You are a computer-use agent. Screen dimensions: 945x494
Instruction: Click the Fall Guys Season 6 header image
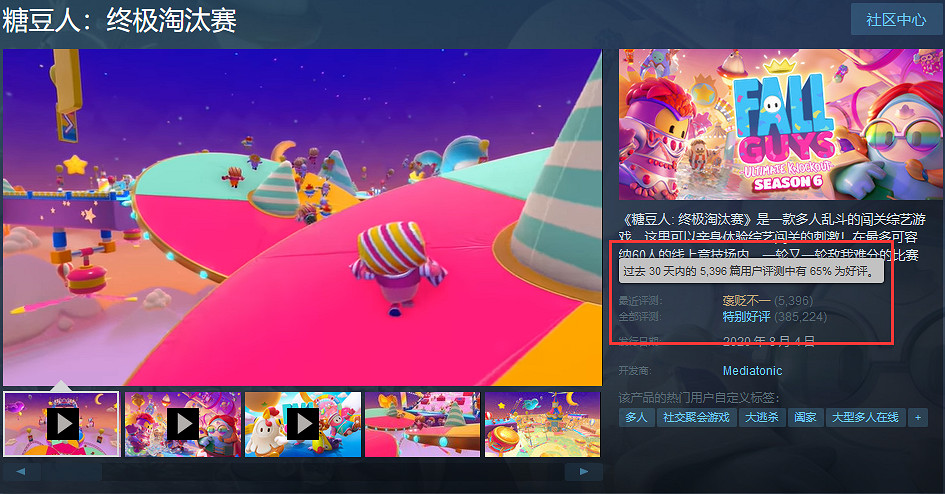pos(780,124)
